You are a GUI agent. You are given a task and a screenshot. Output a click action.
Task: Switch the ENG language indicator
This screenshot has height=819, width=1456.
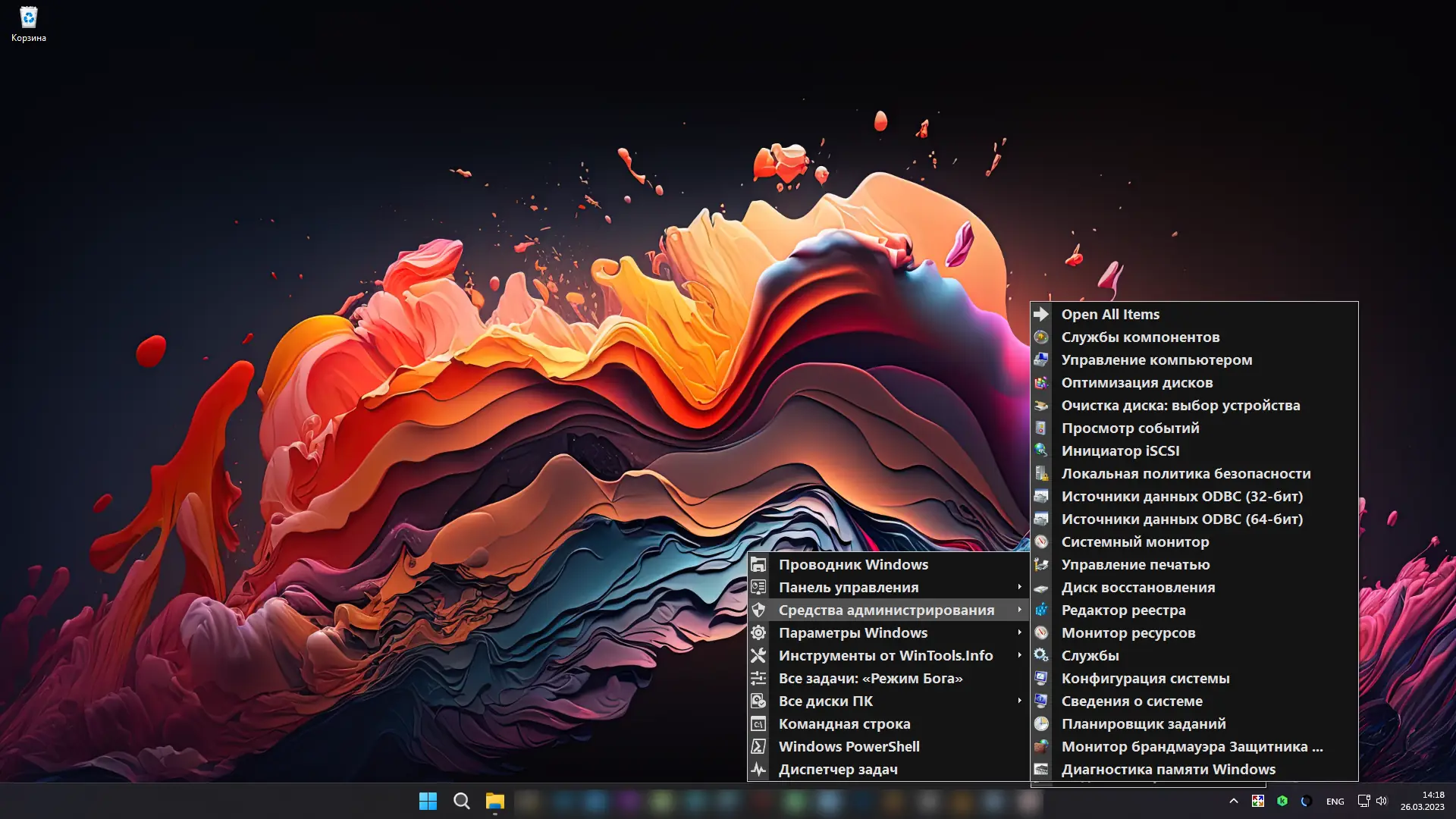point(1335,802)
